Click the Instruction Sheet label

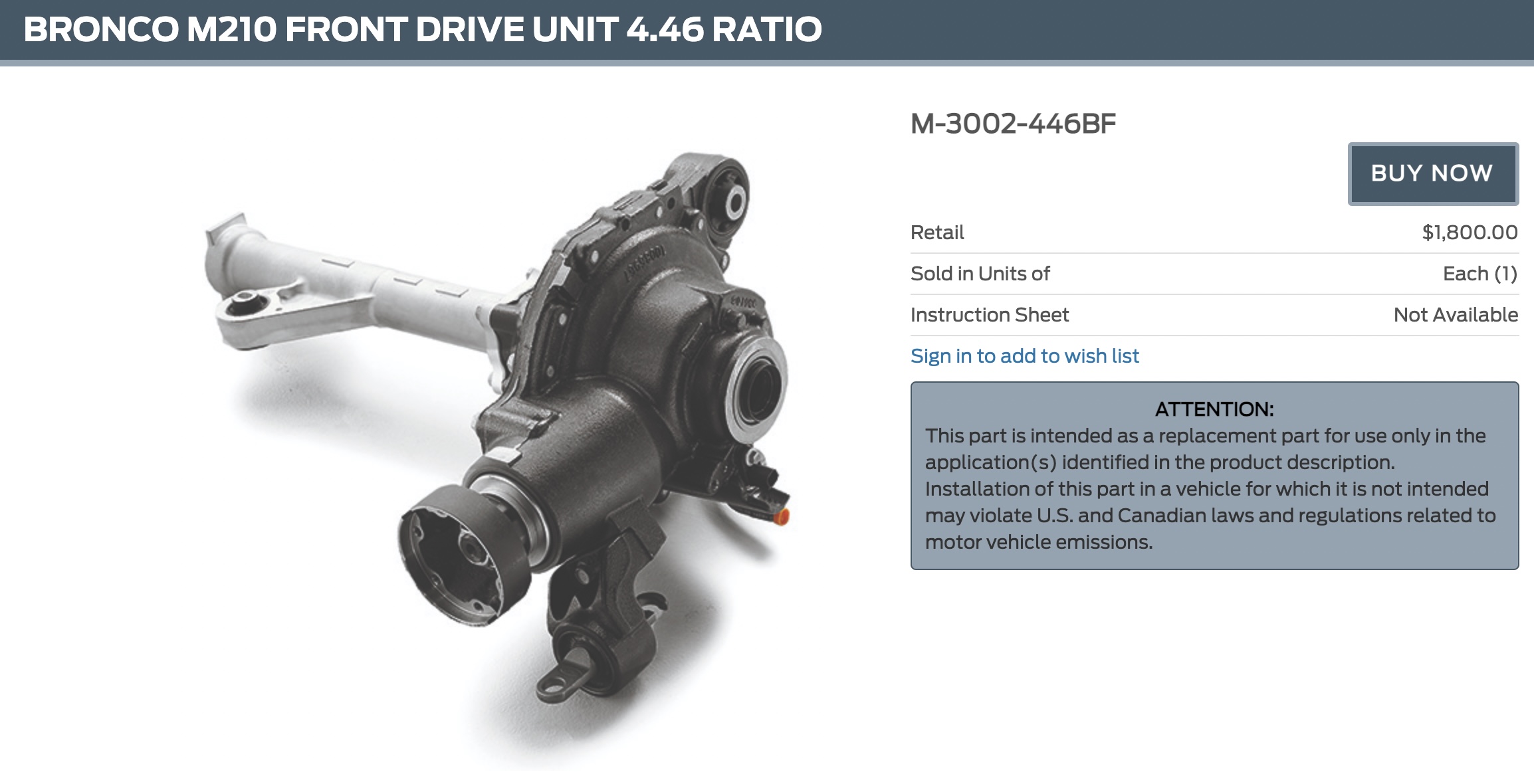990,315
